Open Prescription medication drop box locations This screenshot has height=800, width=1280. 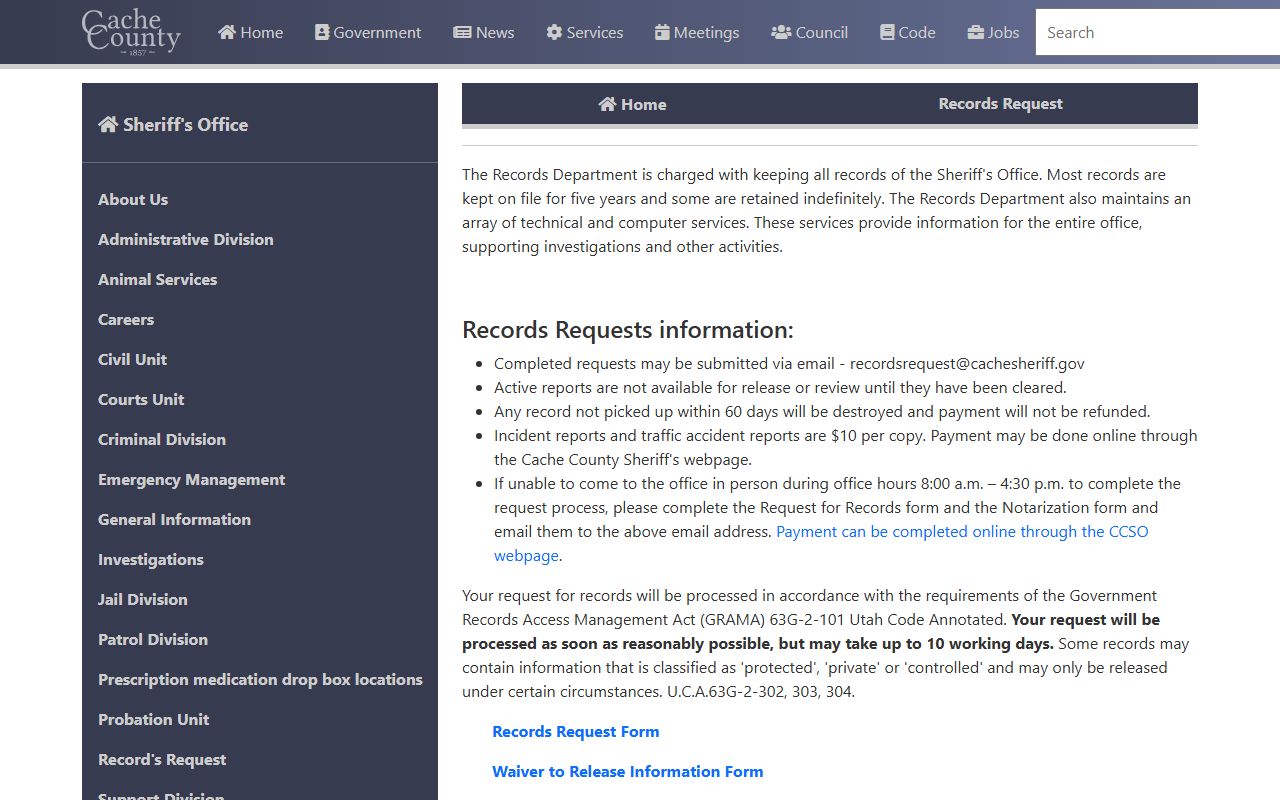260,679
